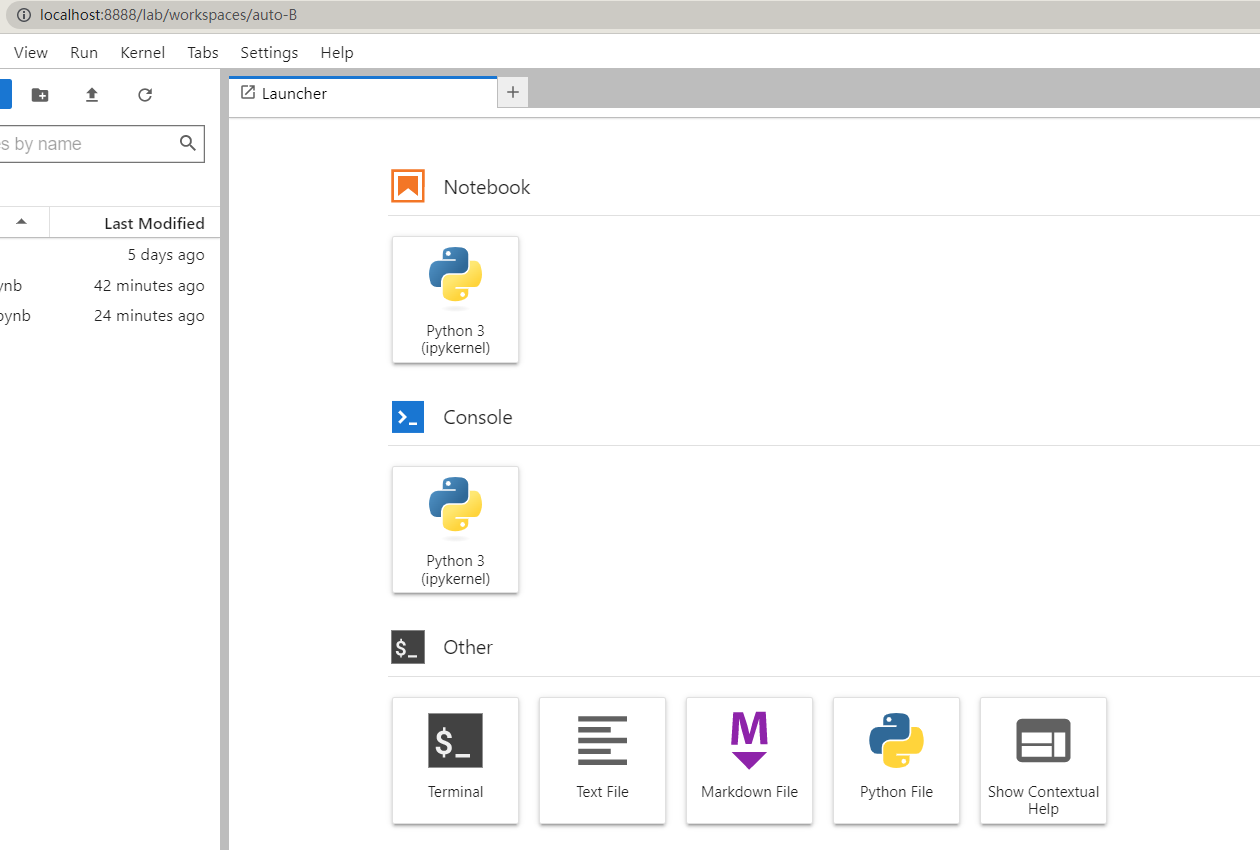Launch Python 3 notebook from Notebook section
The image size is (1260, 850).
455,299
